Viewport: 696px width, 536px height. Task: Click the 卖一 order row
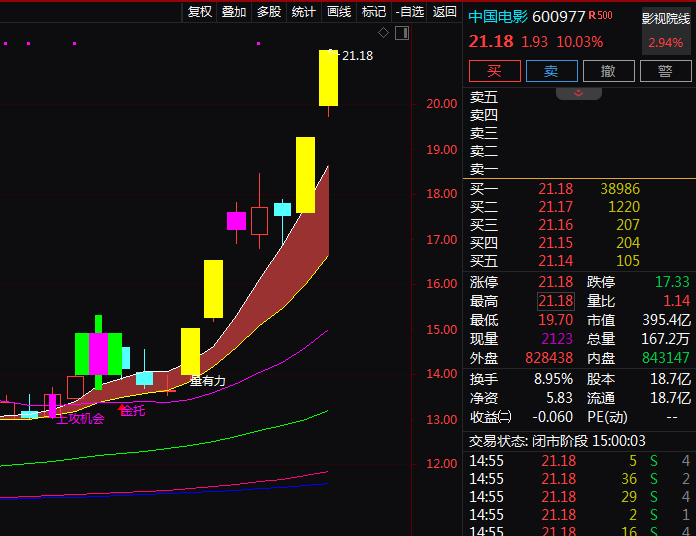coord(579,169)
